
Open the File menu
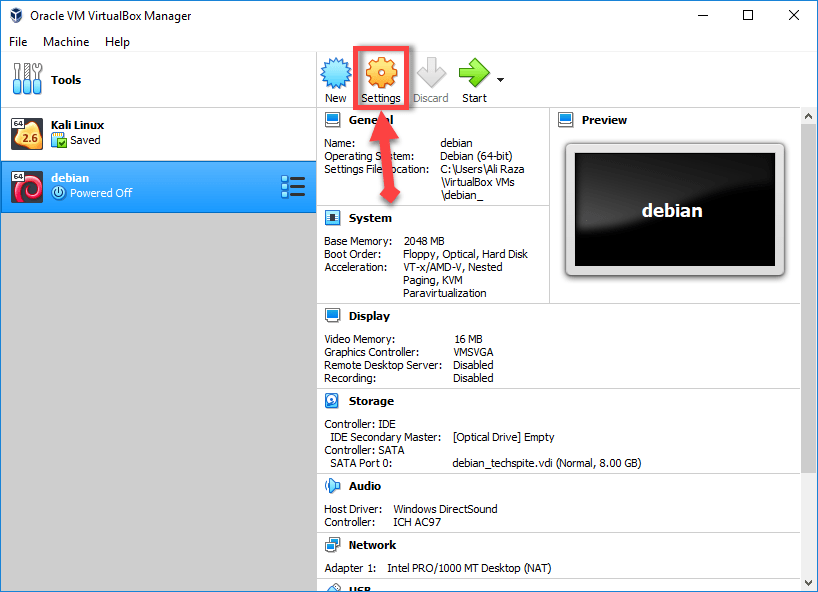[19, 42]
